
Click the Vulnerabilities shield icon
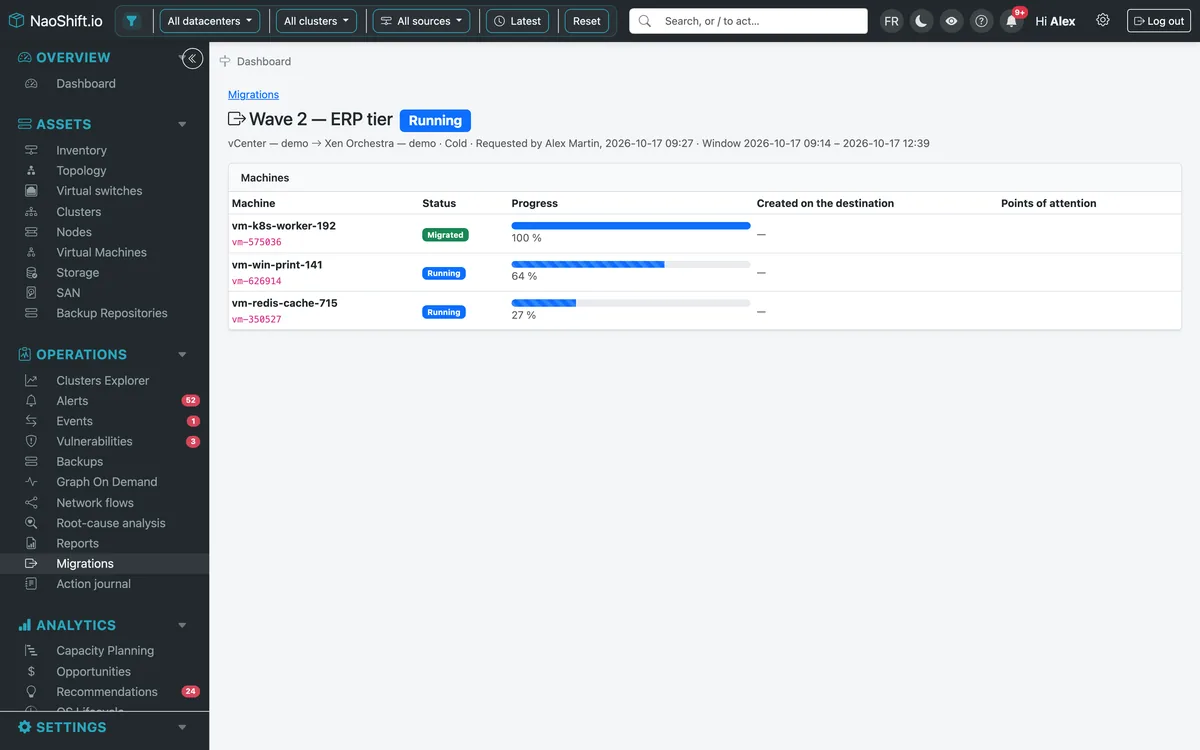pos(32,441)
